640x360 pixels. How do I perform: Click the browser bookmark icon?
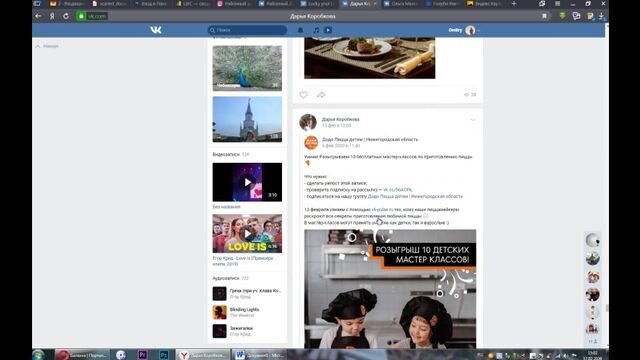[x=544, y=16]
